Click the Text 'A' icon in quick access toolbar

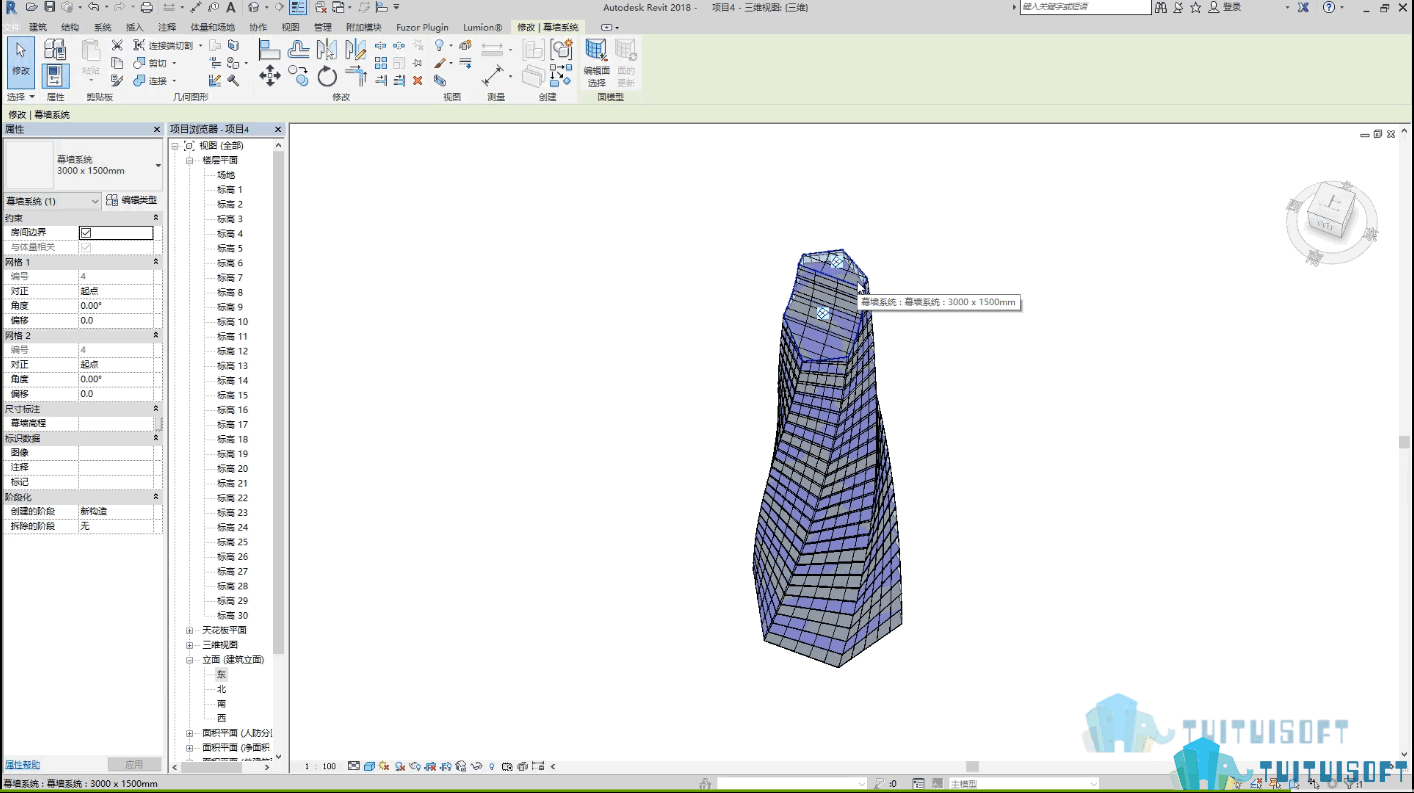(230, 7)
